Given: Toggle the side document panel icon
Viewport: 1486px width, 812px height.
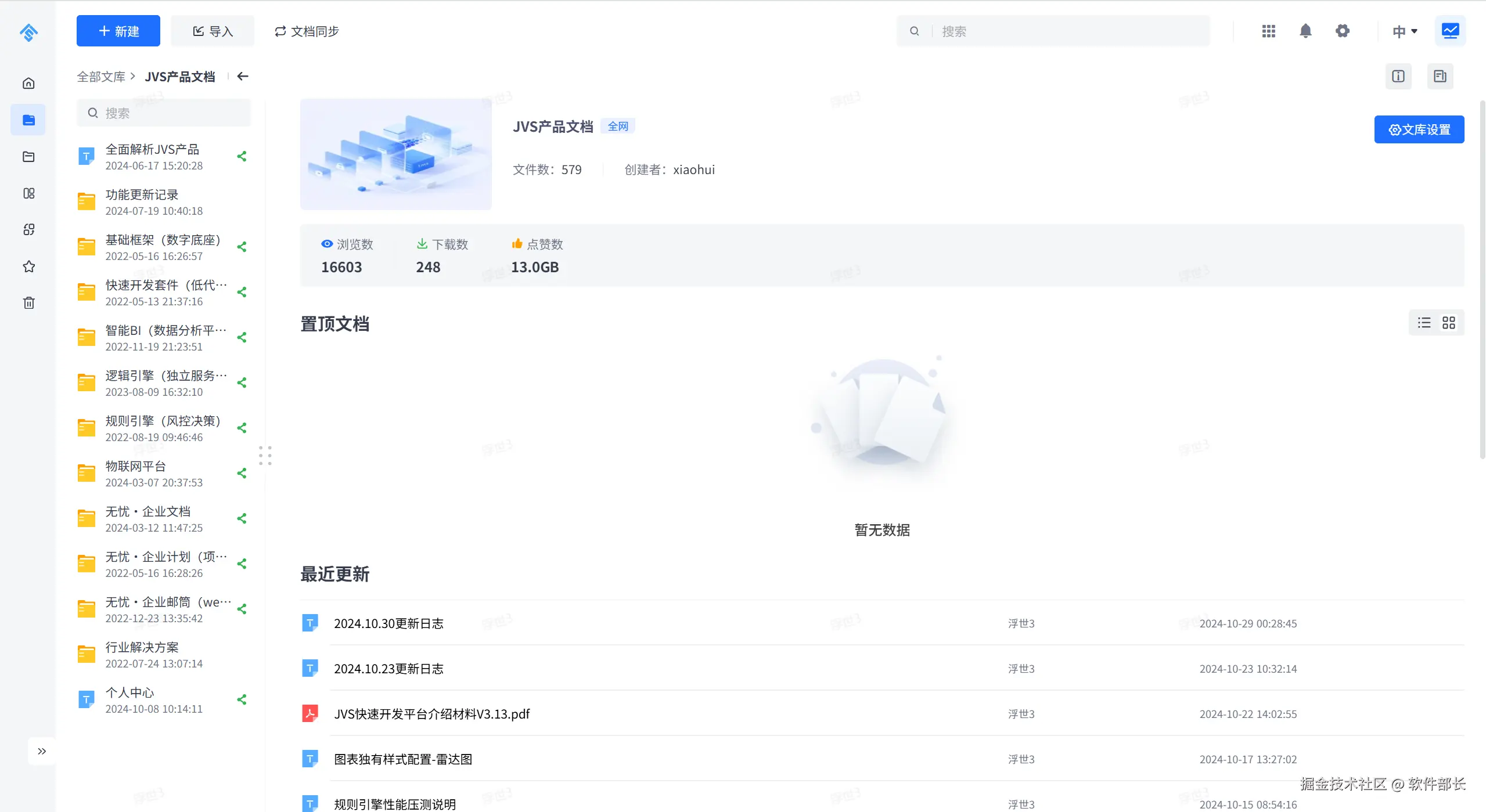Looking at the screenshot, I should [x=1440, y=76].
